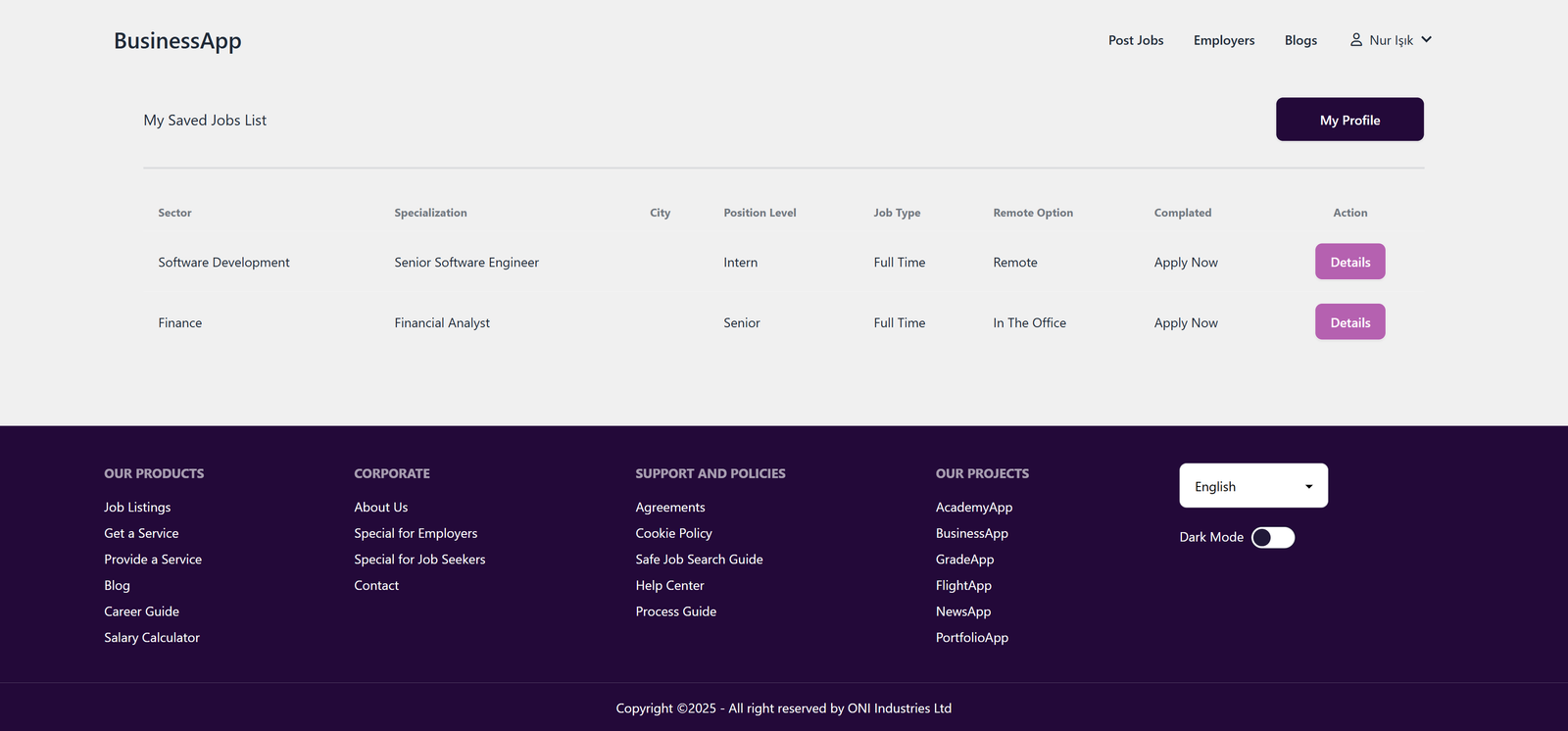Click Apply Now for Financial Analyst
This screenshot has height=731, width=1568.
coord(1185,323)
